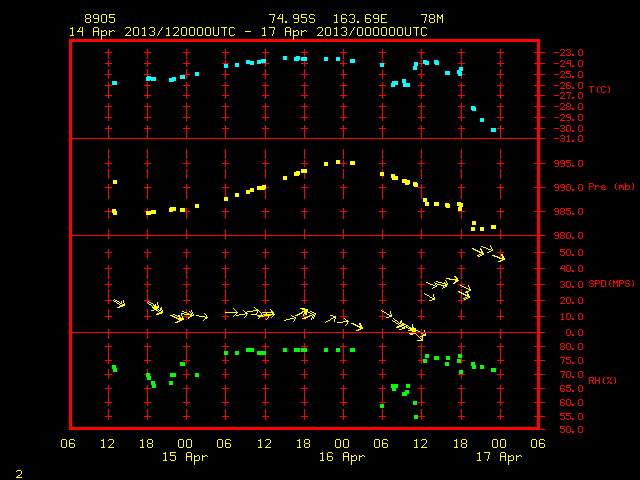Click the RH(%) humidity axis label
640x480 pixels.
602,380
